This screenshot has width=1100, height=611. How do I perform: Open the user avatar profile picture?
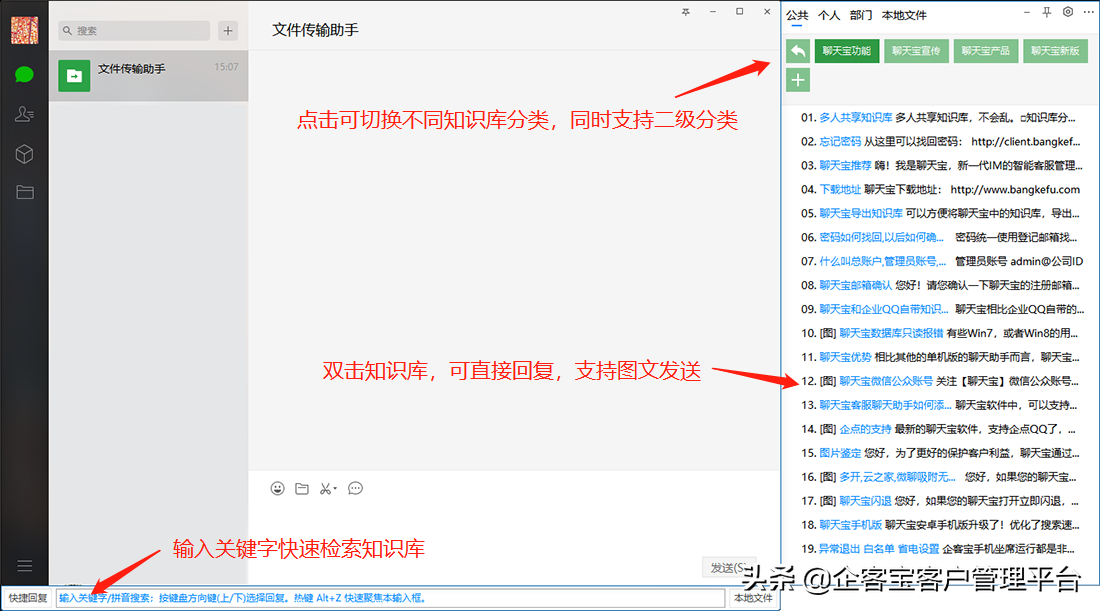click(25, 30)
